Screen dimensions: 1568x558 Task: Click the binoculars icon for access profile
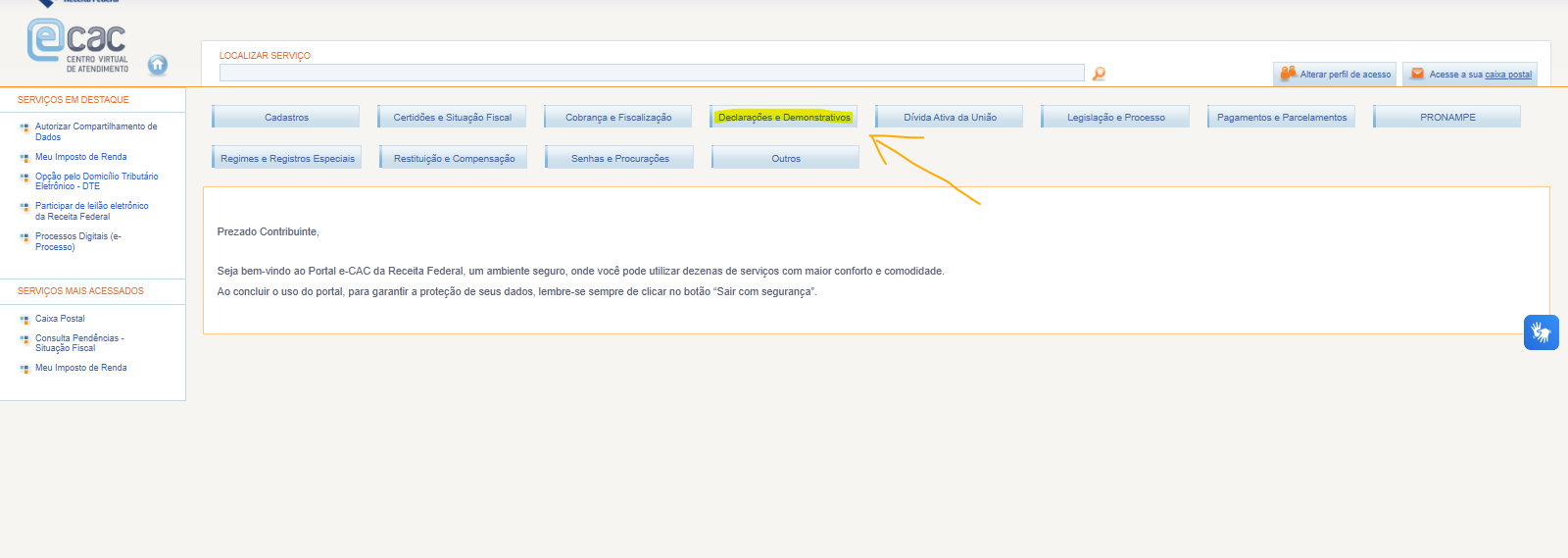[1288, 74]
